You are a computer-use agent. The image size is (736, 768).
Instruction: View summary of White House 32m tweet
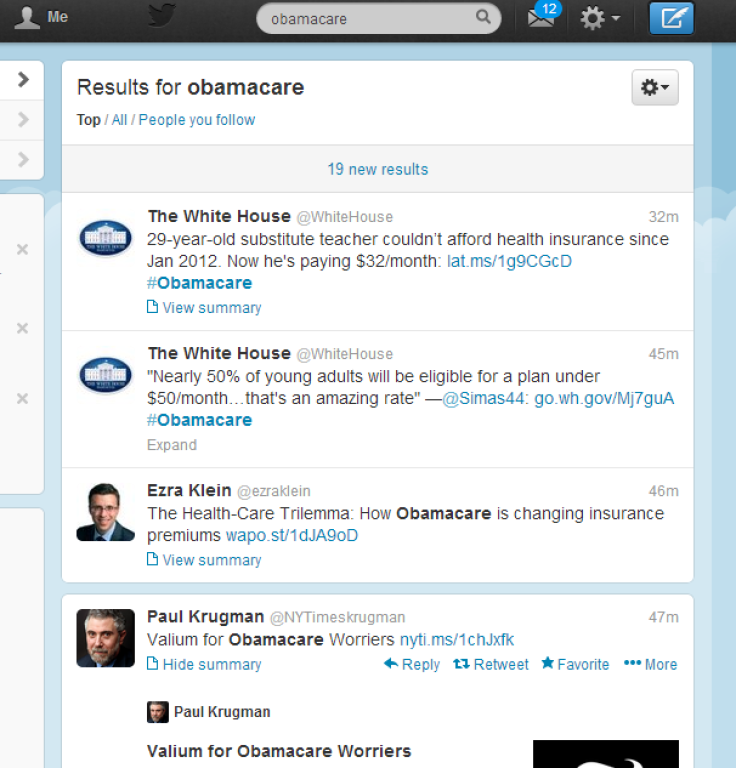pyautogui.click(x=204, y=308)
